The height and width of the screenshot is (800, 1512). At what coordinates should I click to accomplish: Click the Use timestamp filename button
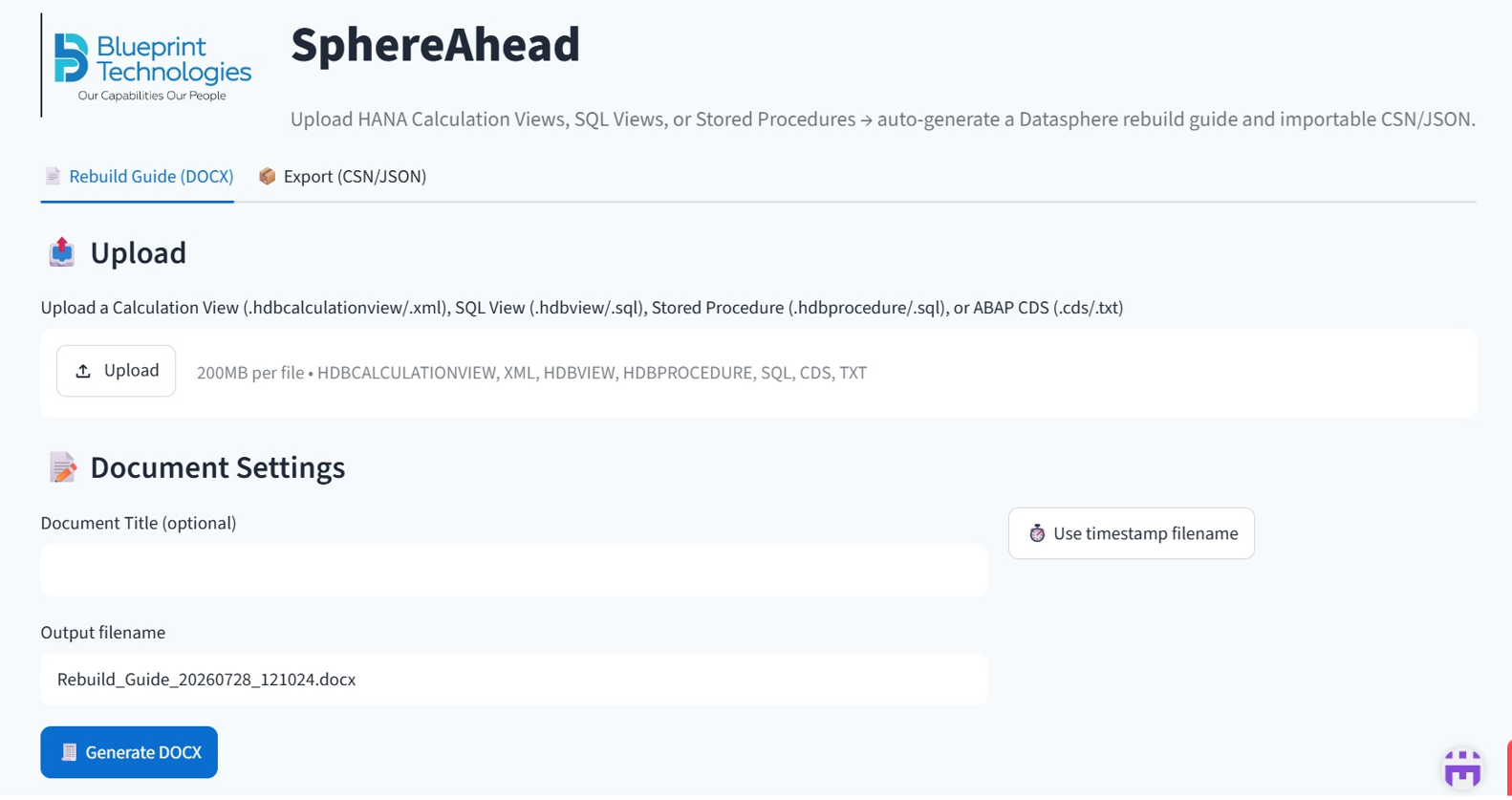[1132, 533]
